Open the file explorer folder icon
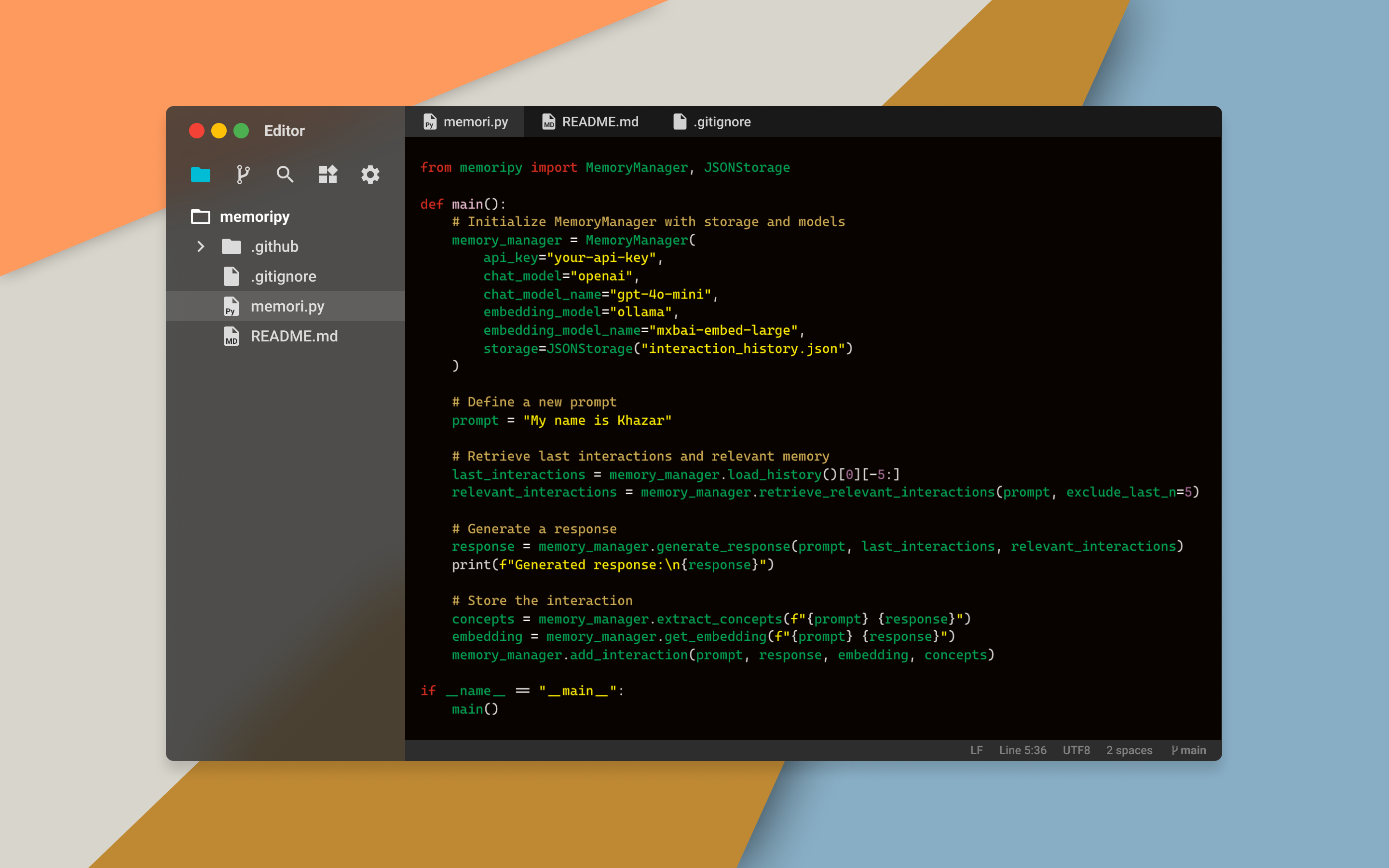Screen dimensions: 1389x868 click(200, 175)
